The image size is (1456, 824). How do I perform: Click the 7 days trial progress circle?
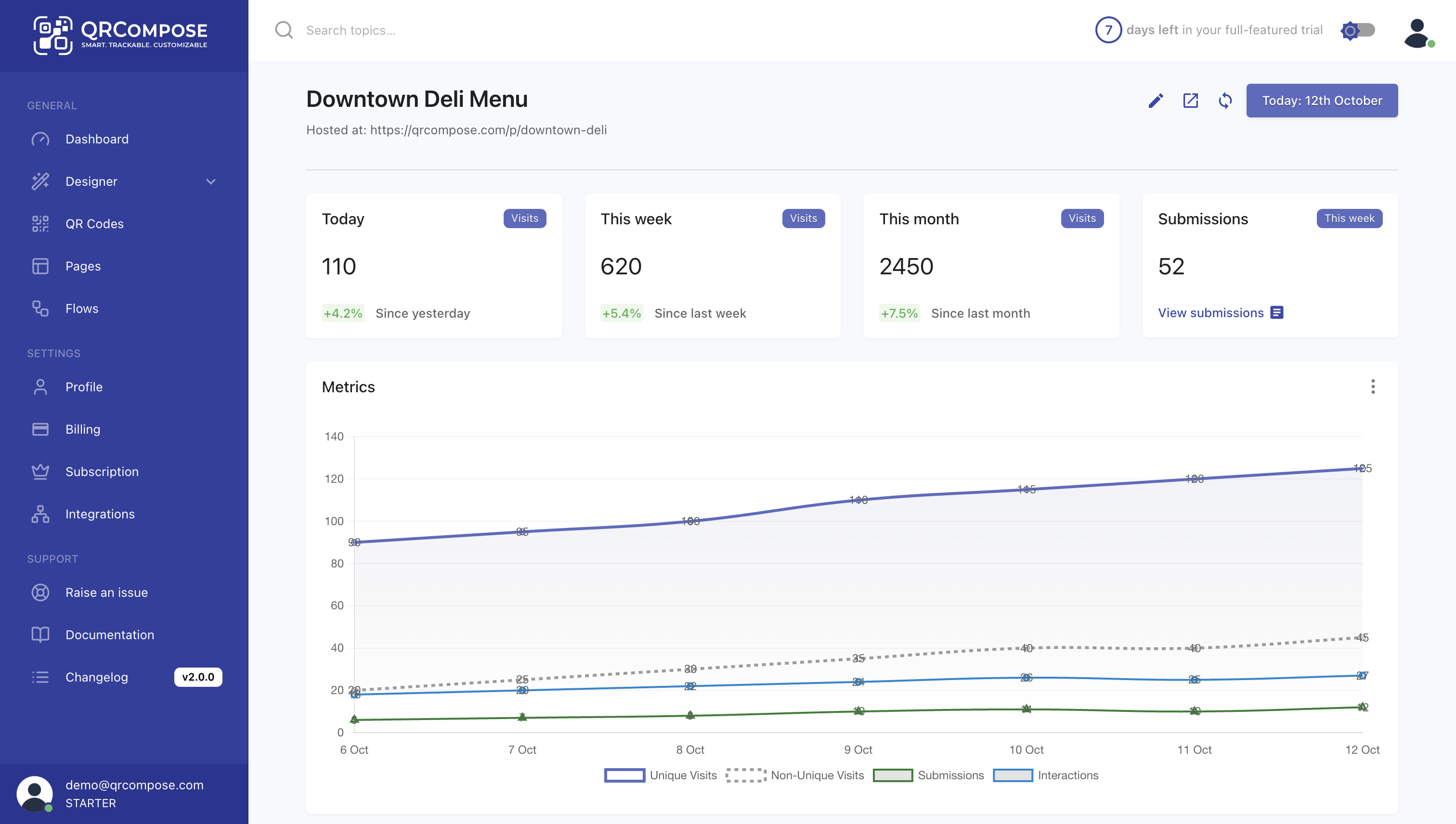coord(1109,30)
